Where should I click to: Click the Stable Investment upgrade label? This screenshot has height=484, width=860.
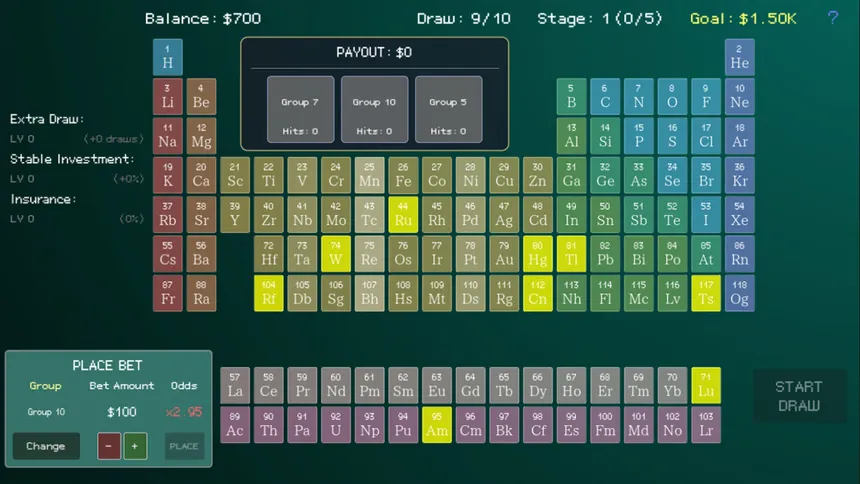pos(72,159)
